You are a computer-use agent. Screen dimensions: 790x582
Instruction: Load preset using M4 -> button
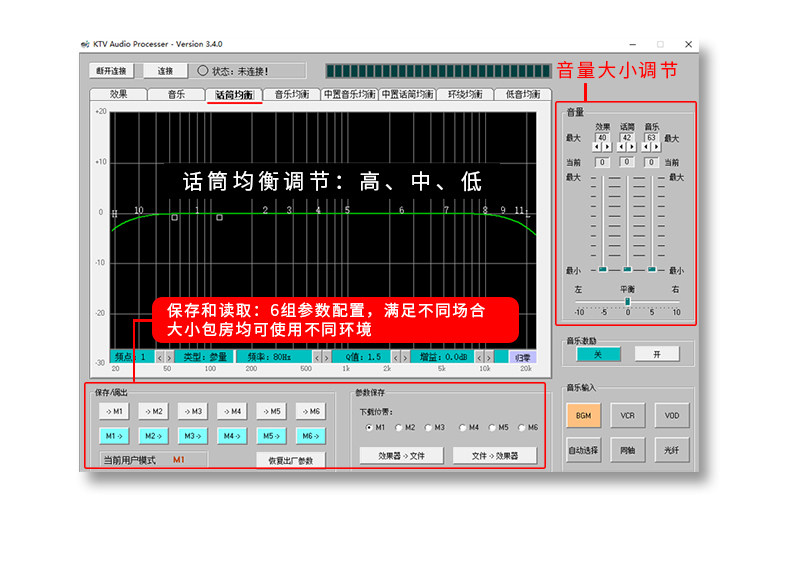[232, 436]
